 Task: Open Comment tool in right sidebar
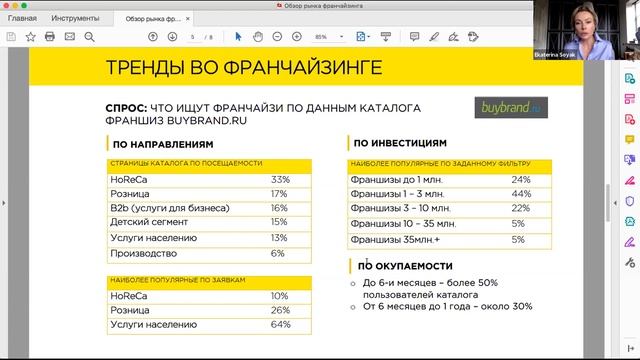point(630,140)
